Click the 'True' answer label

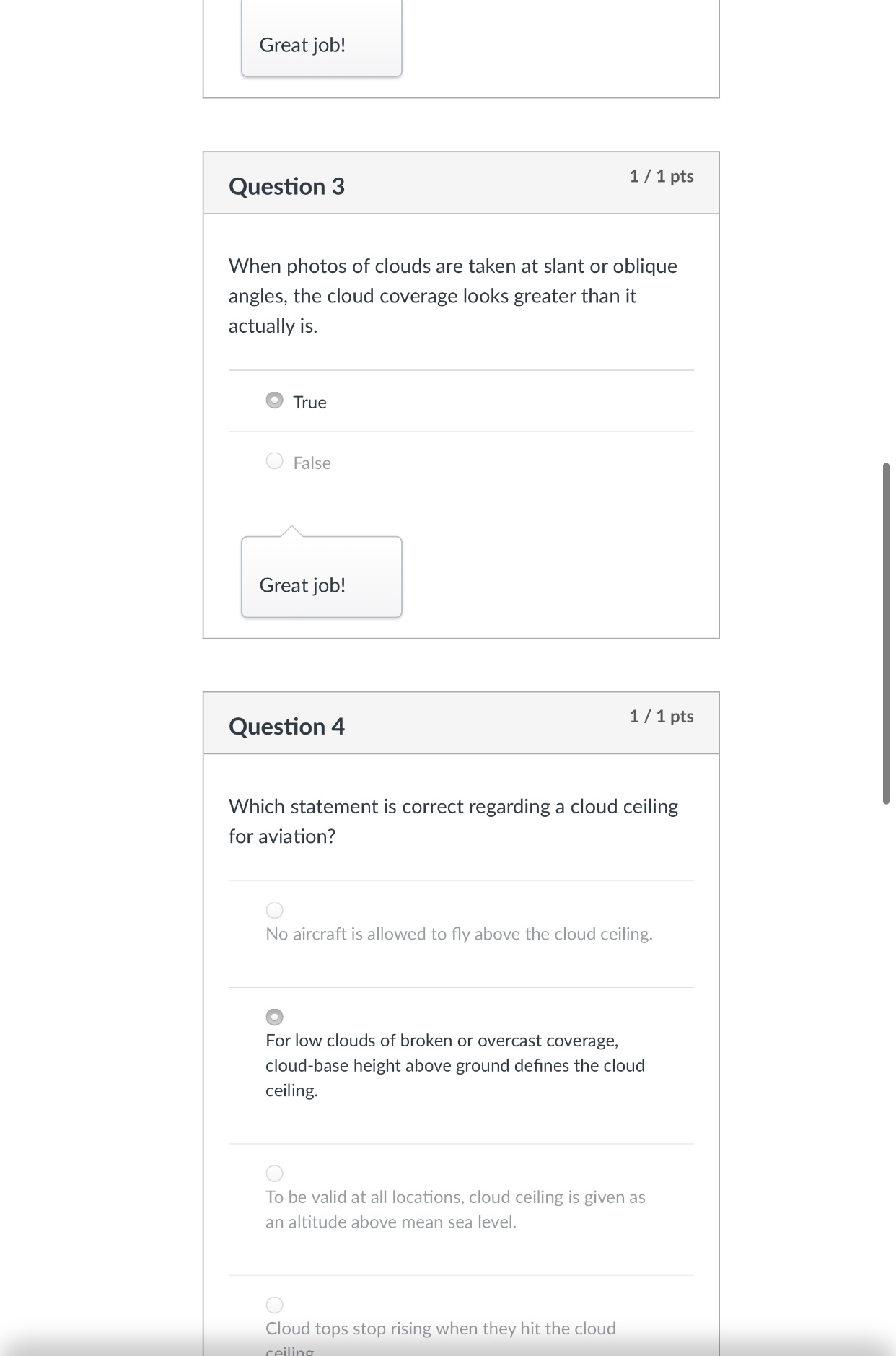tap(309, 402)
